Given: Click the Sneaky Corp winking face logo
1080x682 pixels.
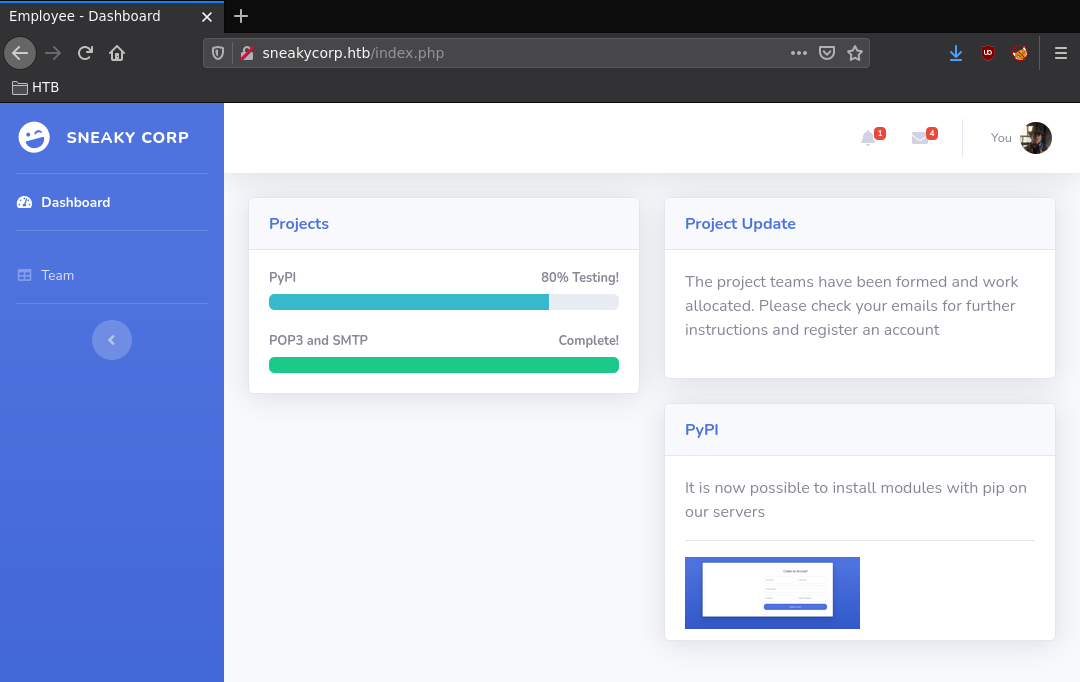Looking at the screenshot, I should pos(34,137).
